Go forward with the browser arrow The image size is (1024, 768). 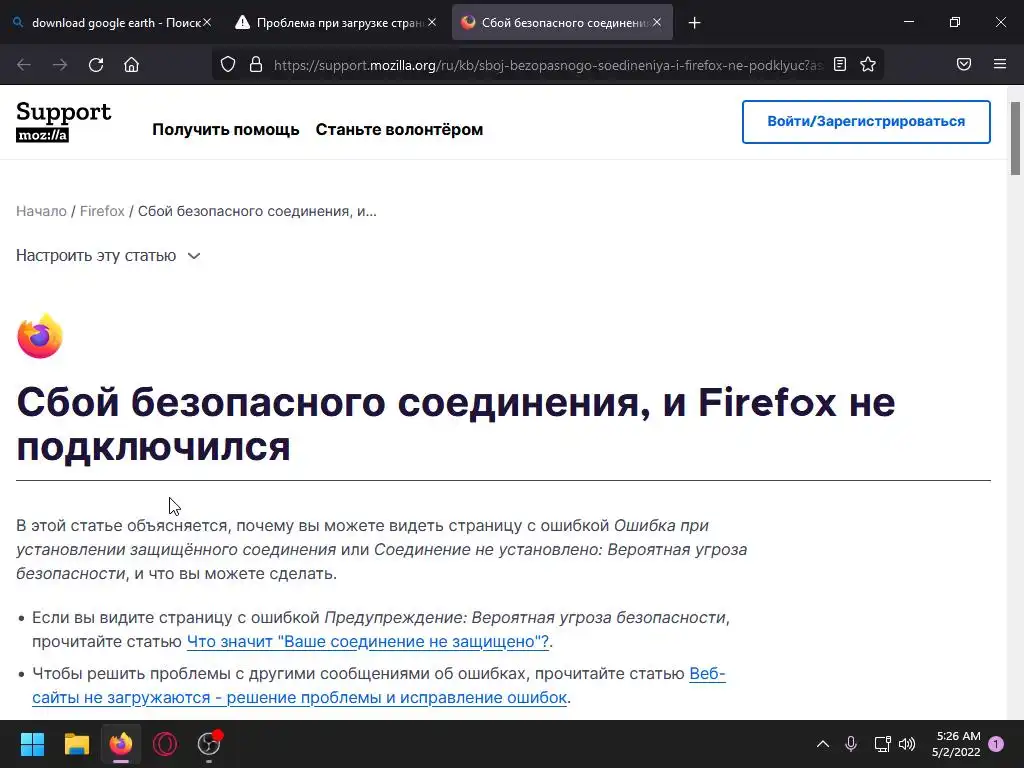pyautogui.click(x=60, y=65)
